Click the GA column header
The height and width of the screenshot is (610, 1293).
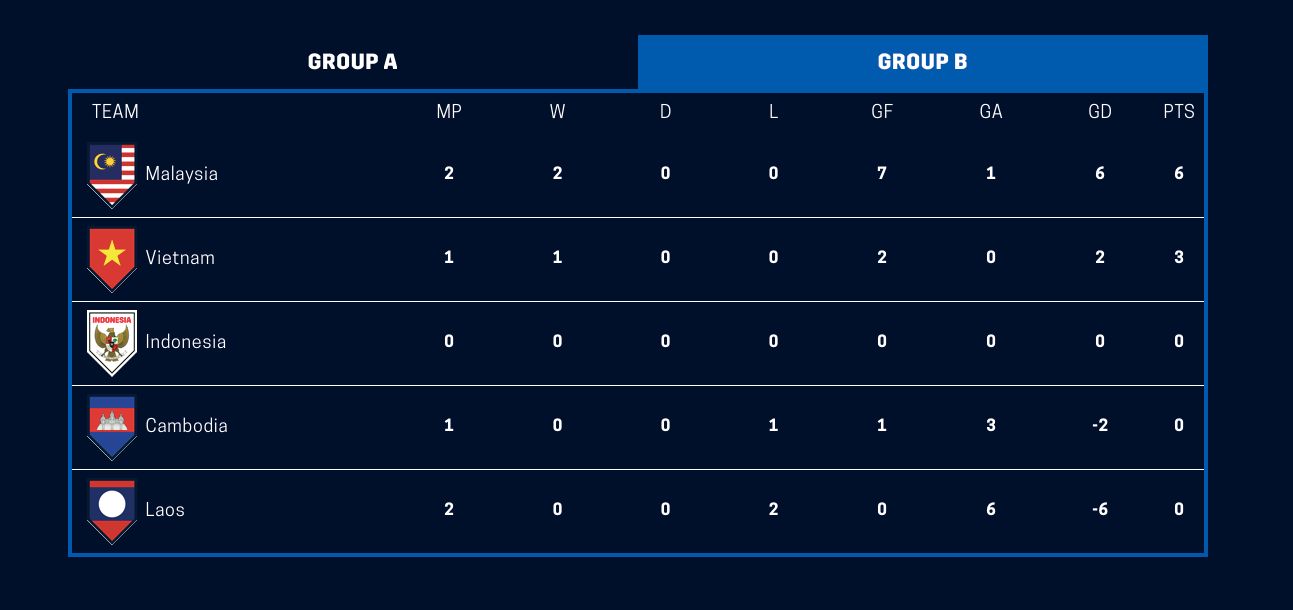point(991,111)
